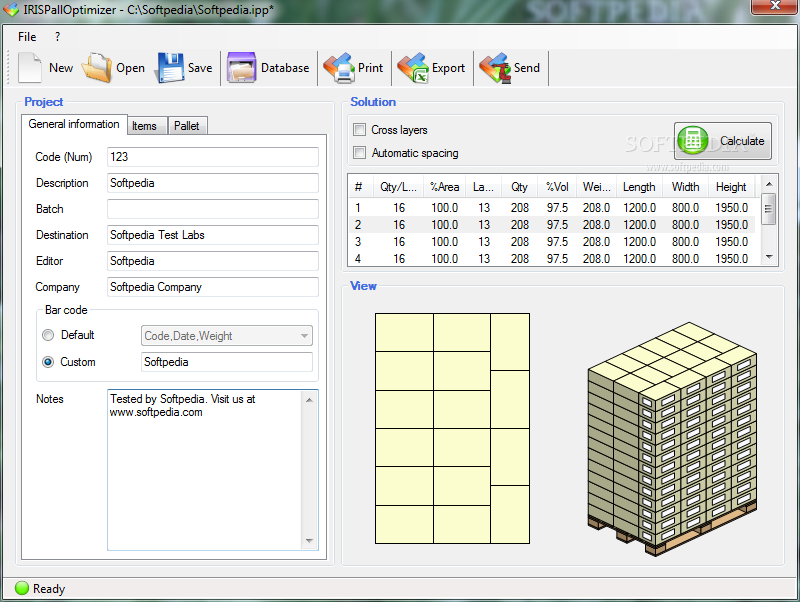Sort by the La... column header

pyautogui.click(x=483, y=187)
